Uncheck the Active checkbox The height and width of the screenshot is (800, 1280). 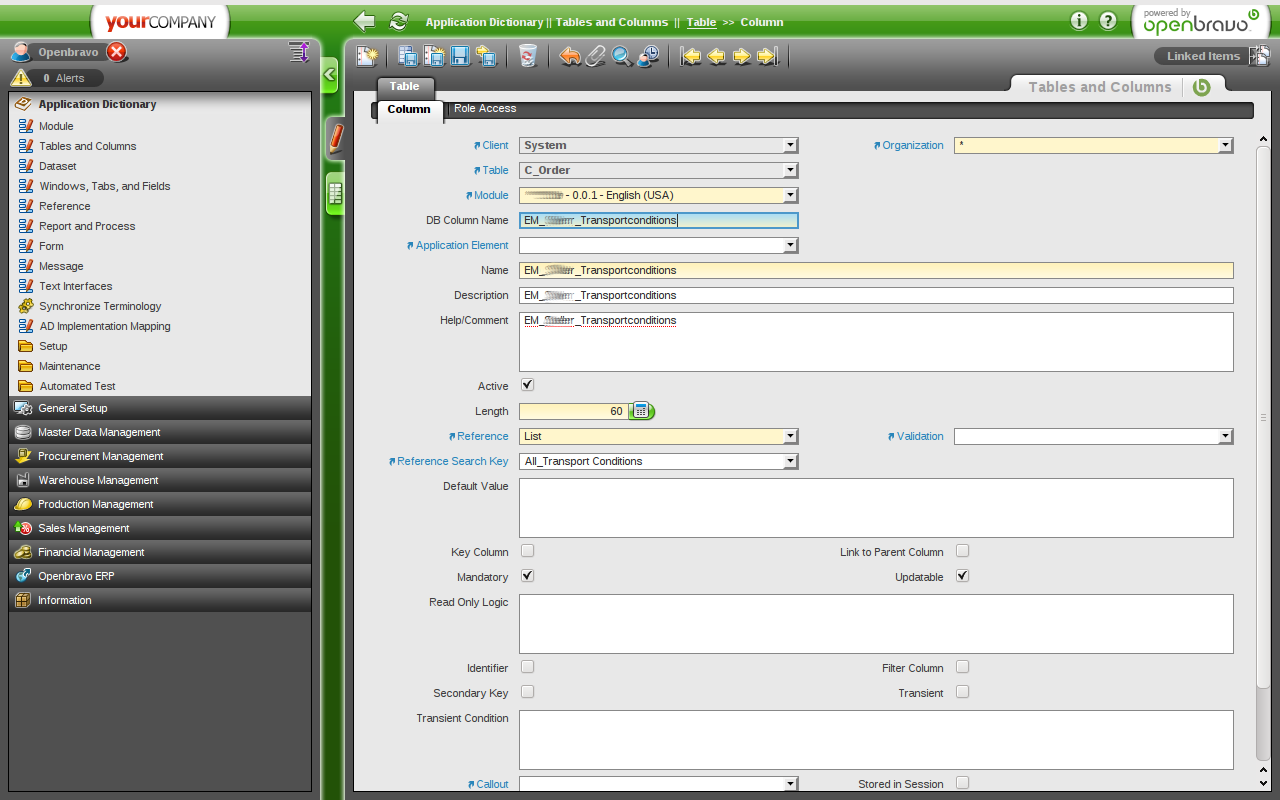pyautogui.click(x=527, y=385)
